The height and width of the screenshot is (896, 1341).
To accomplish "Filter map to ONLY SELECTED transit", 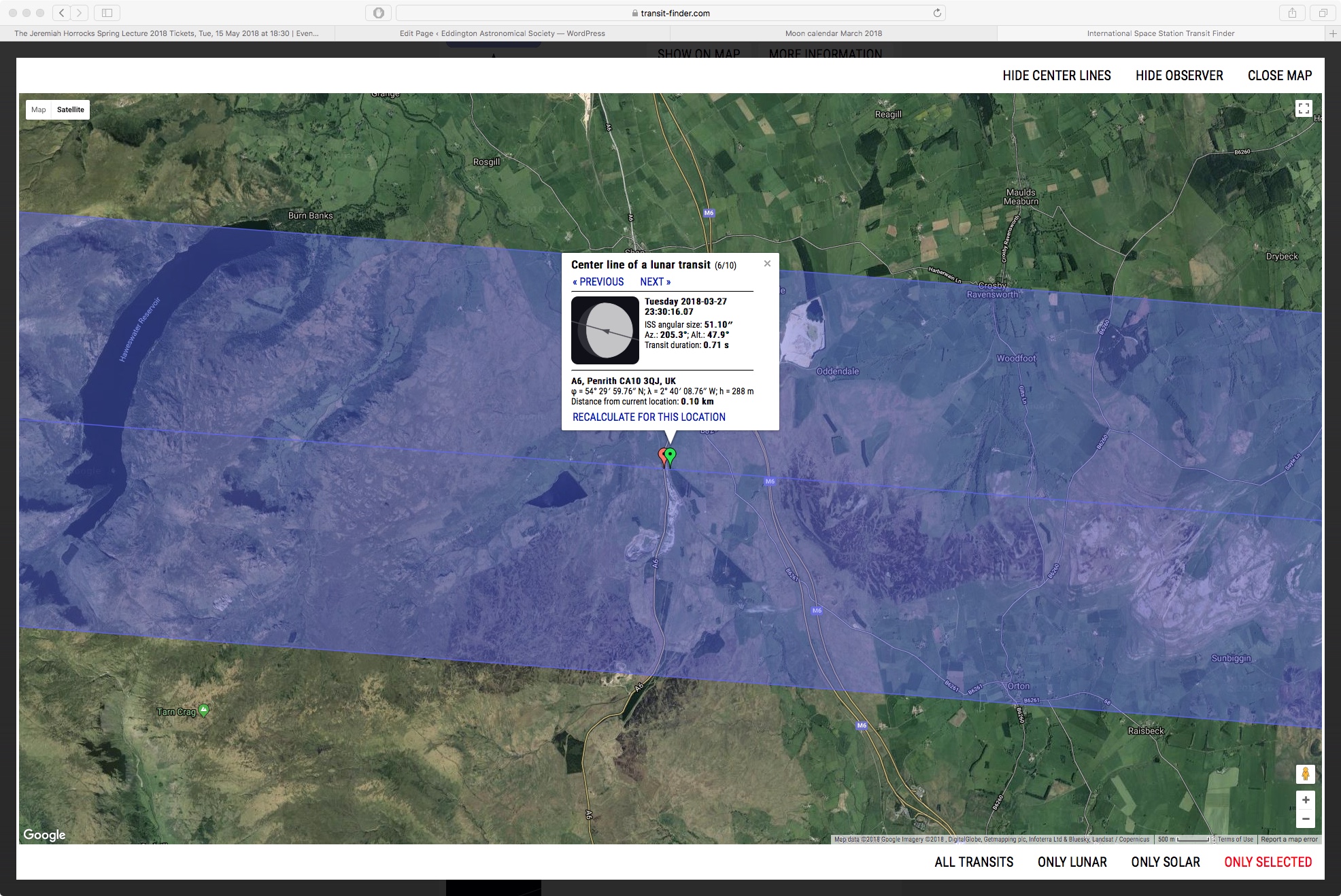I will [1268, 862].
